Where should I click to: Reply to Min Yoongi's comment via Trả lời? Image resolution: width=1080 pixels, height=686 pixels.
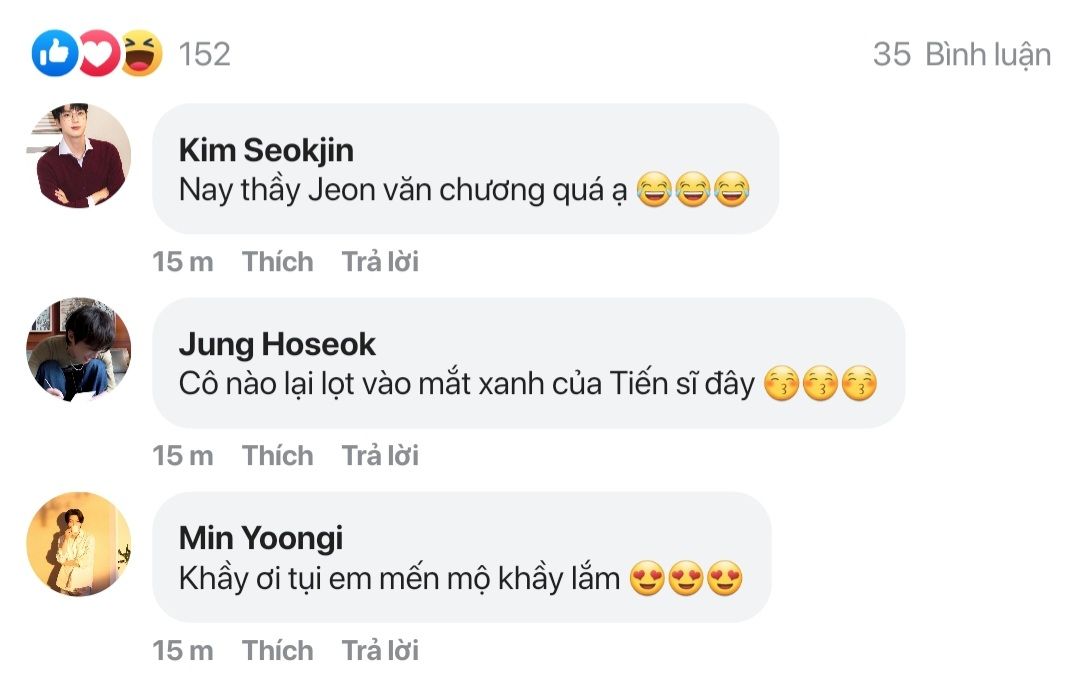[380, 650]
